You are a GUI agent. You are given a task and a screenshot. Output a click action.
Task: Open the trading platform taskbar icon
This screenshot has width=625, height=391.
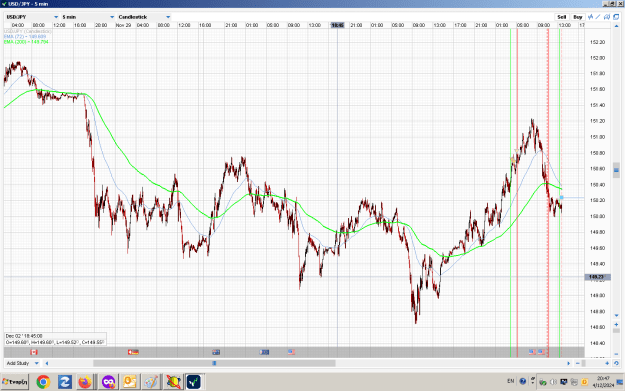(194, 382)
